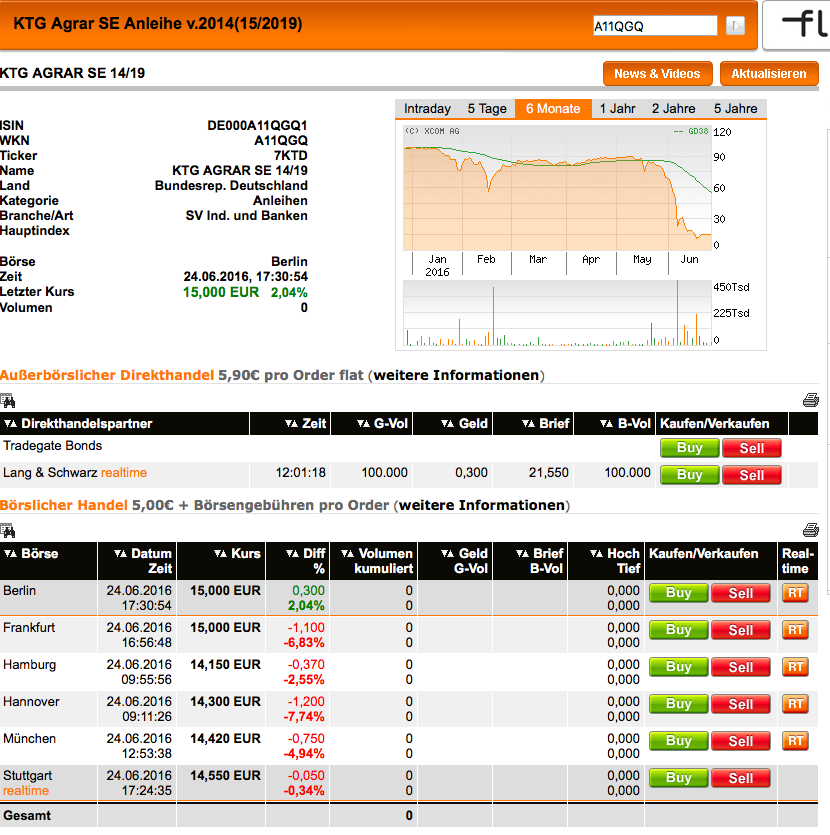Click the binoculars icon above Direkthandelspartner table
The image size is (830, 835).
pos(7,400)
